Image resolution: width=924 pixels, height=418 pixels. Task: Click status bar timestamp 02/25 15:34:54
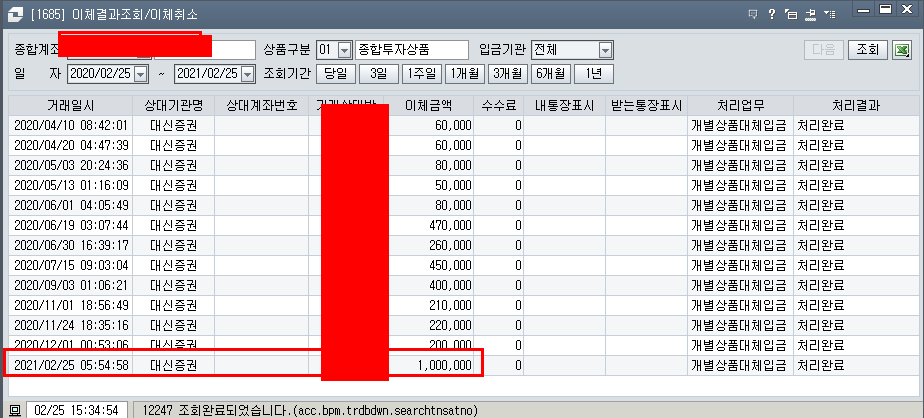tap(76, 410)
